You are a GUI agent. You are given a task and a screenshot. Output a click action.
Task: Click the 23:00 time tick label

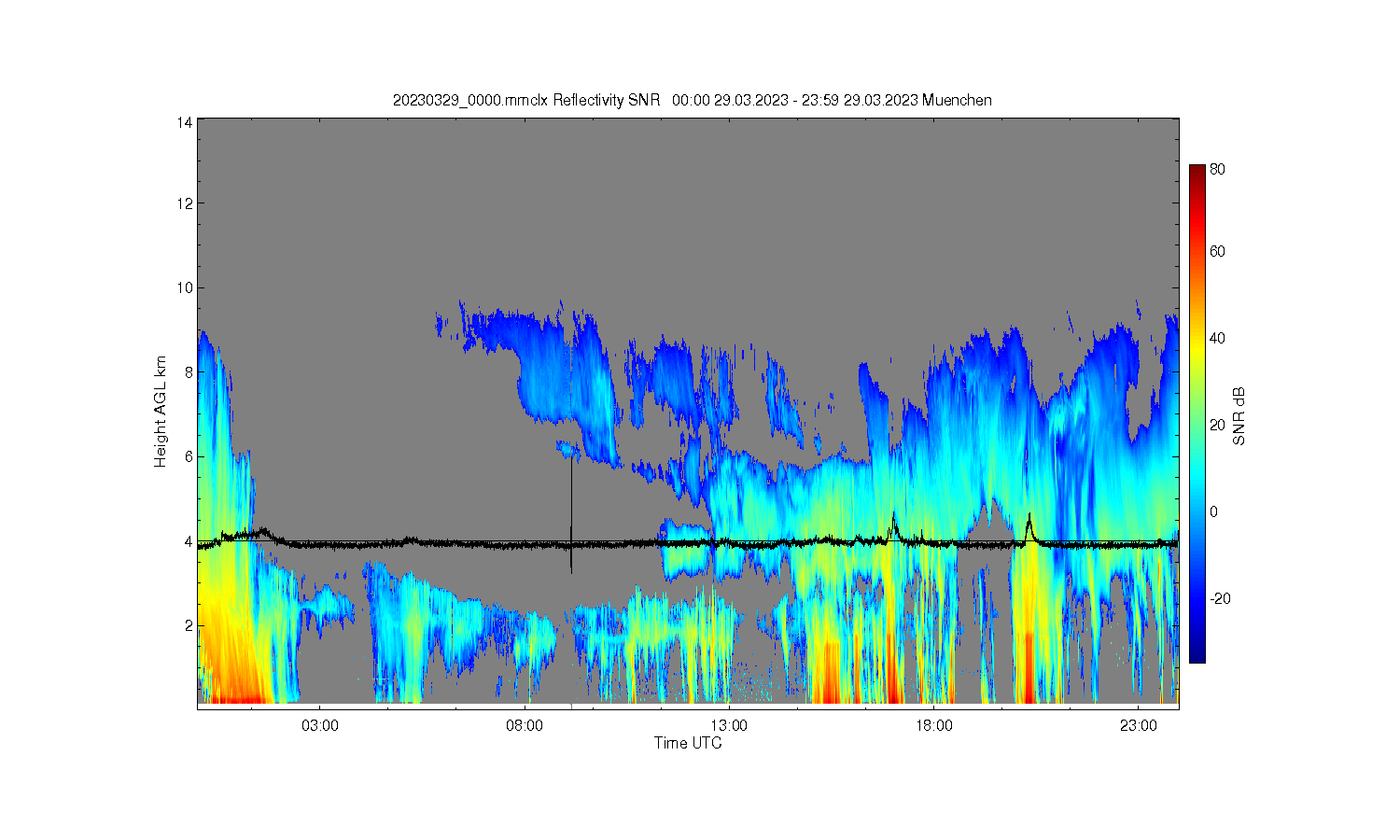coord(1138,725)
